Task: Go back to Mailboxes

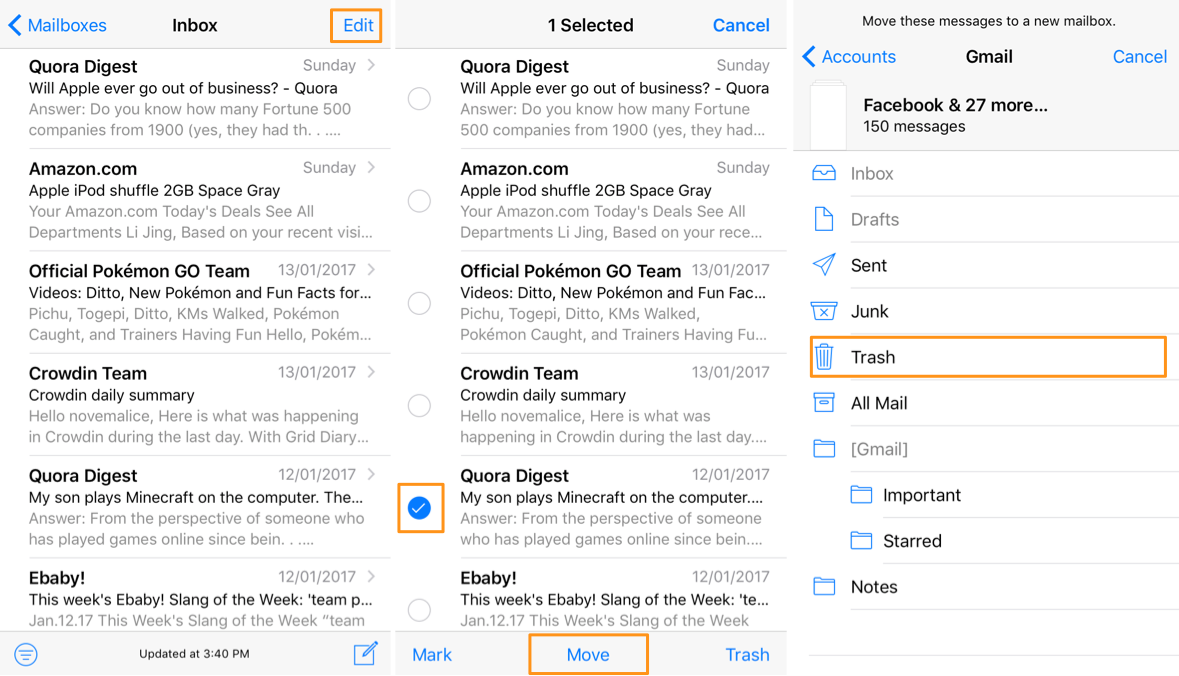Action: pyautogui.click(x=58, y=25)
